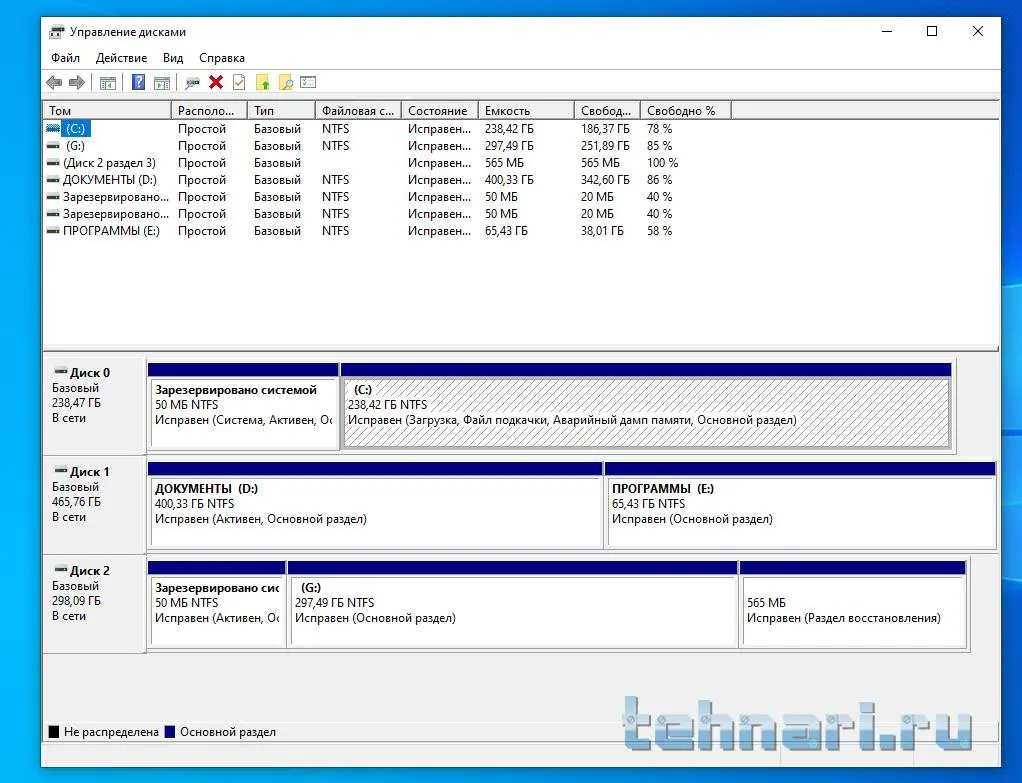Click the yellow folder with green arrow icon
Screen dimensions: 1022x783
263,83
